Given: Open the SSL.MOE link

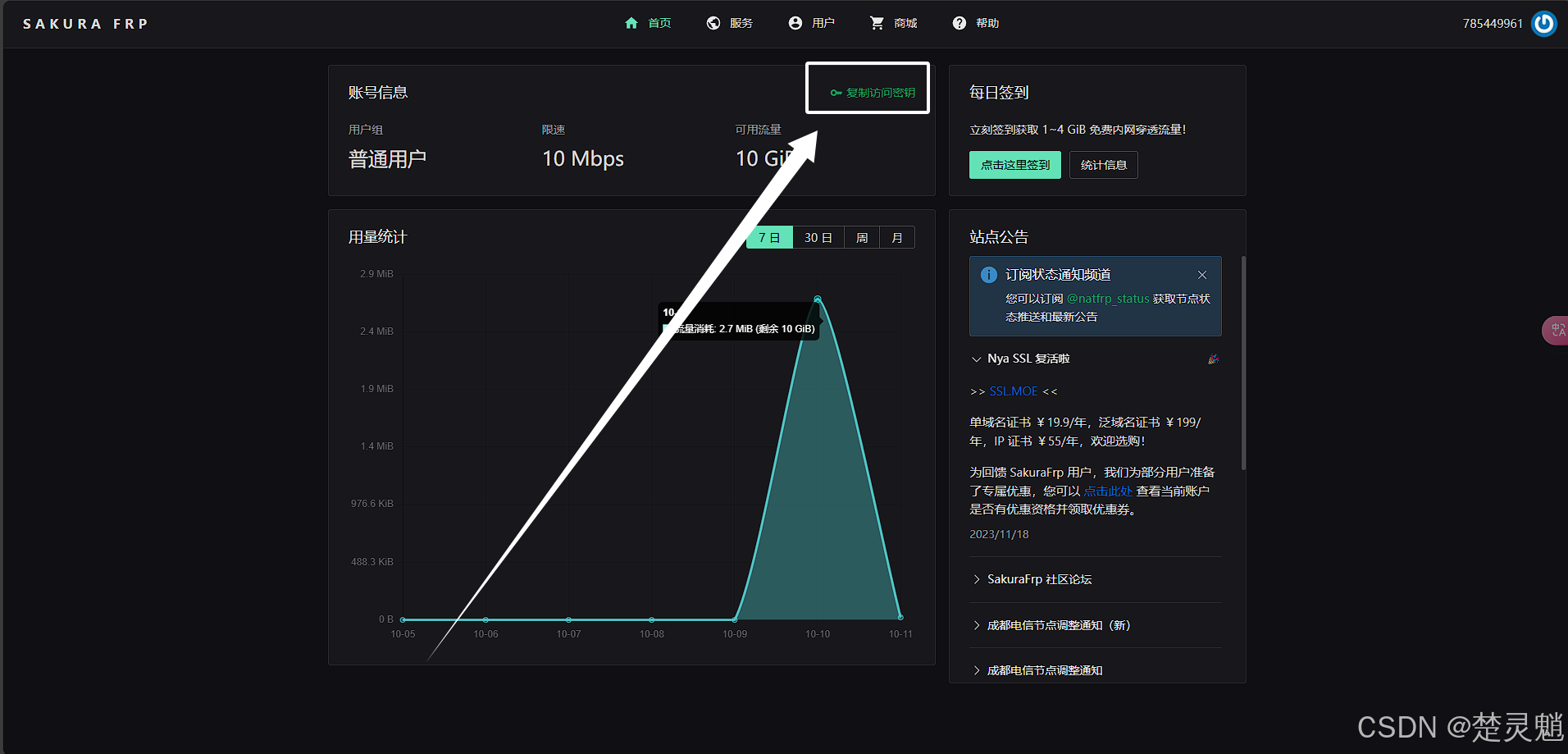Looking at the screenshot, I should 1014,391.
